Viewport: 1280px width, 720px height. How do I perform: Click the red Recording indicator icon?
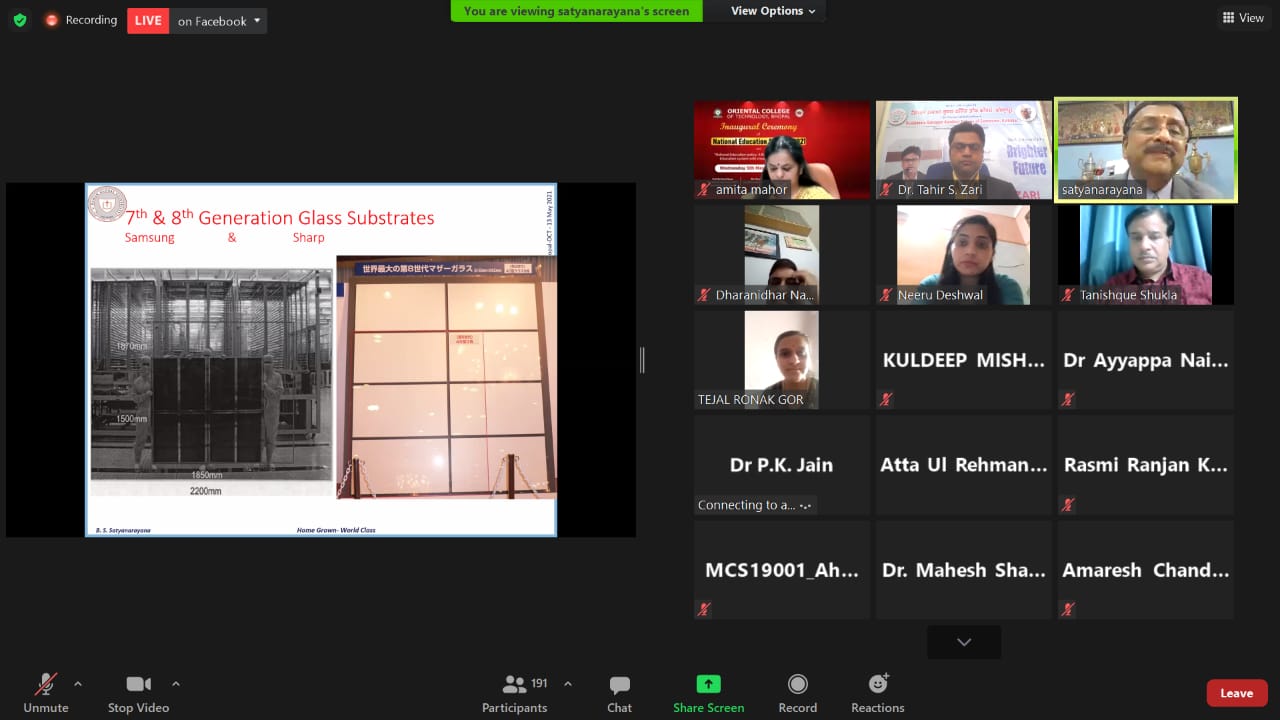click(x=52, y=20)
